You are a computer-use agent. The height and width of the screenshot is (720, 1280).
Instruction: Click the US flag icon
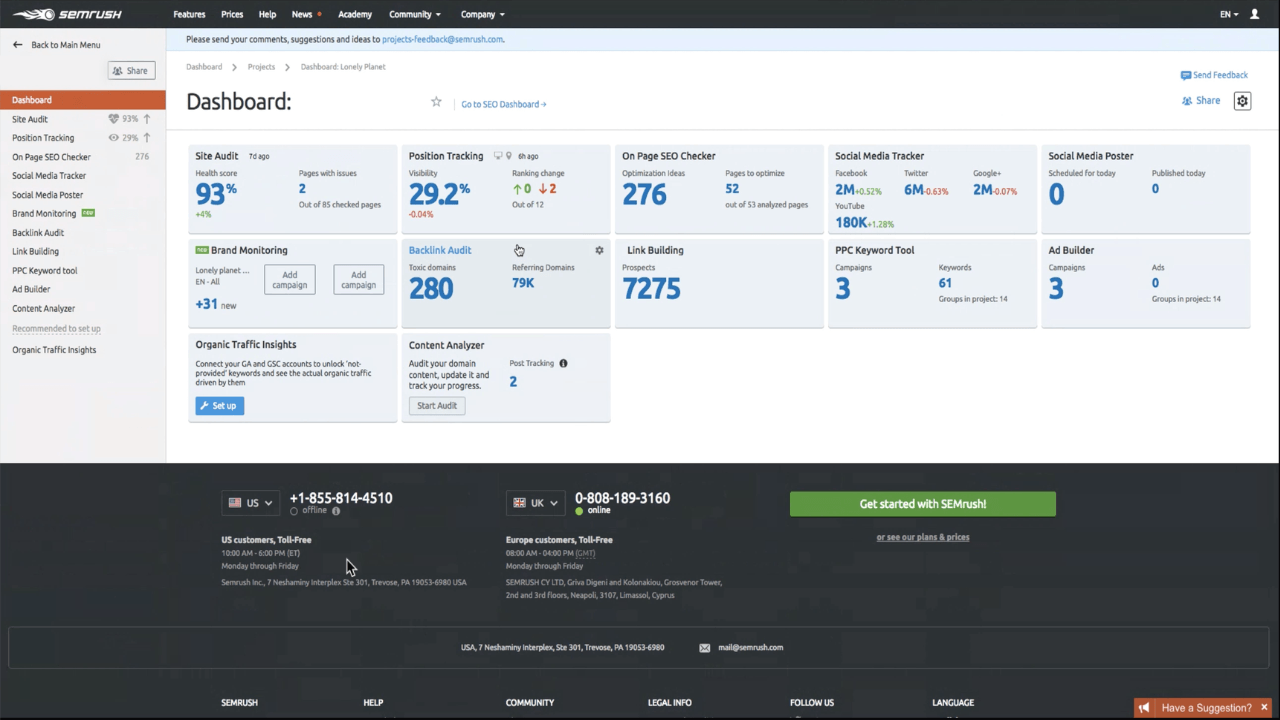tap(235, 503)
